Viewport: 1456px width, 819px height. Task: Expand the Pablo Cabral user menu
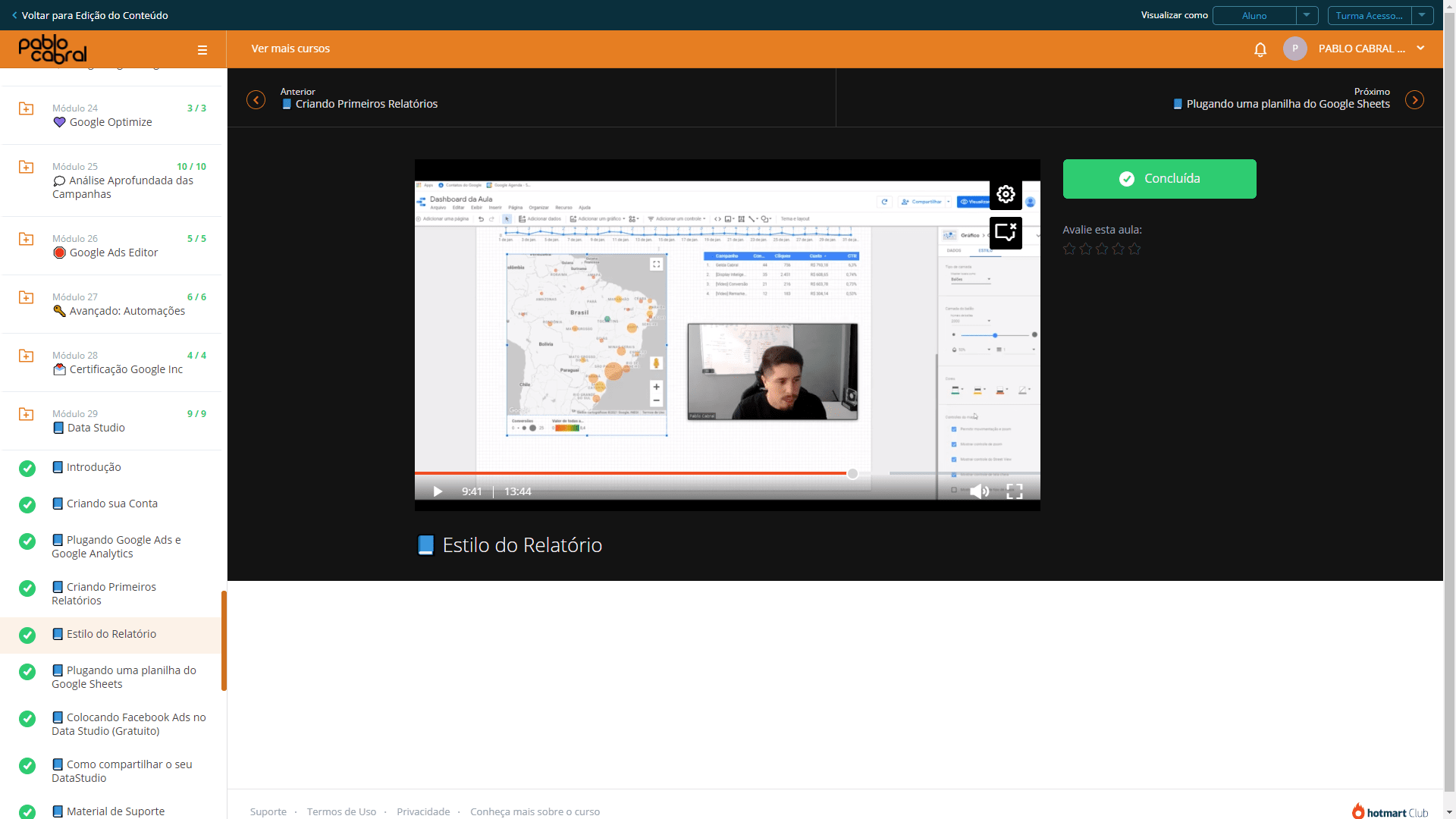[1420, 49]
